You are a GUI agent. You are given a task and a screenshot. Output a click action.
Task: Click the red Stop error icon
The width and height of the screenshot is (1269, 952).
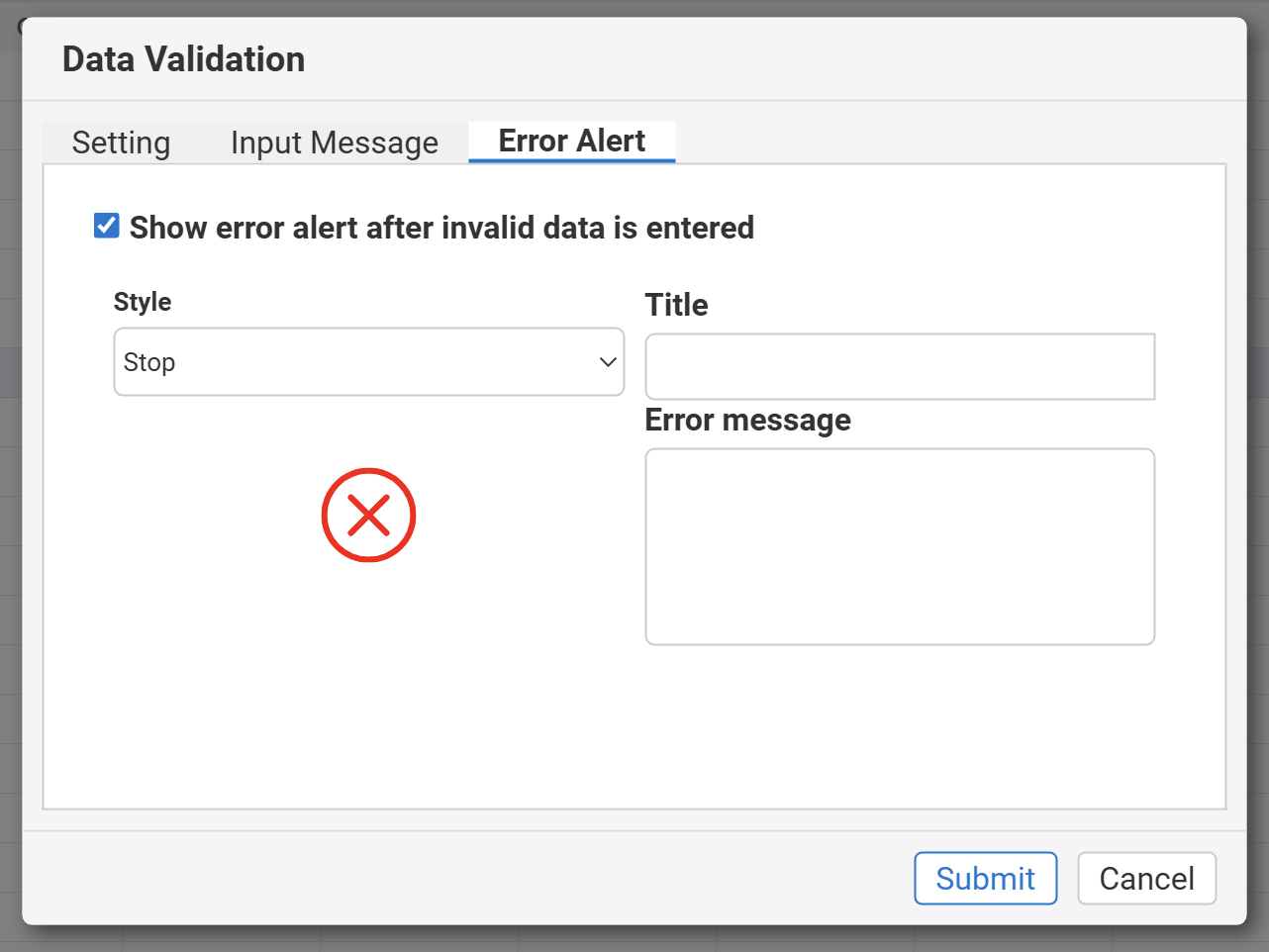tap(368, 516)
